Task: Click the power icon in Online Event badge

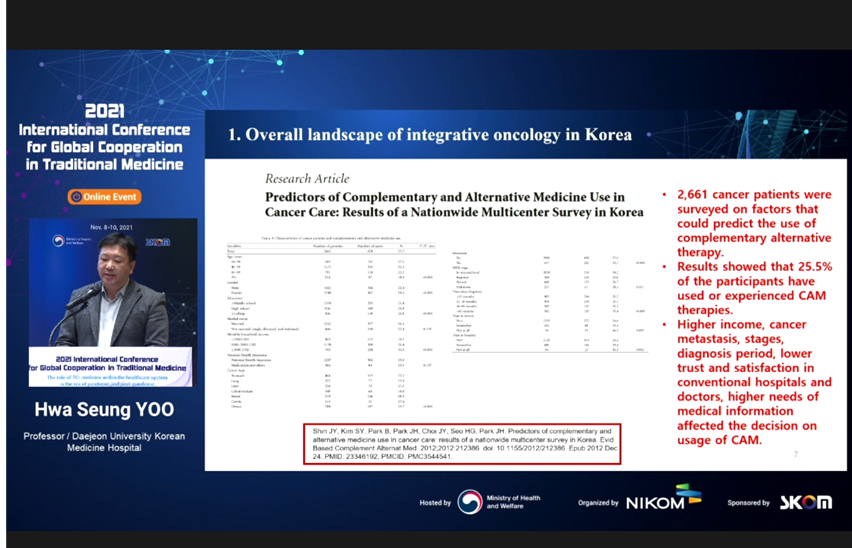Action: (76, 197)
